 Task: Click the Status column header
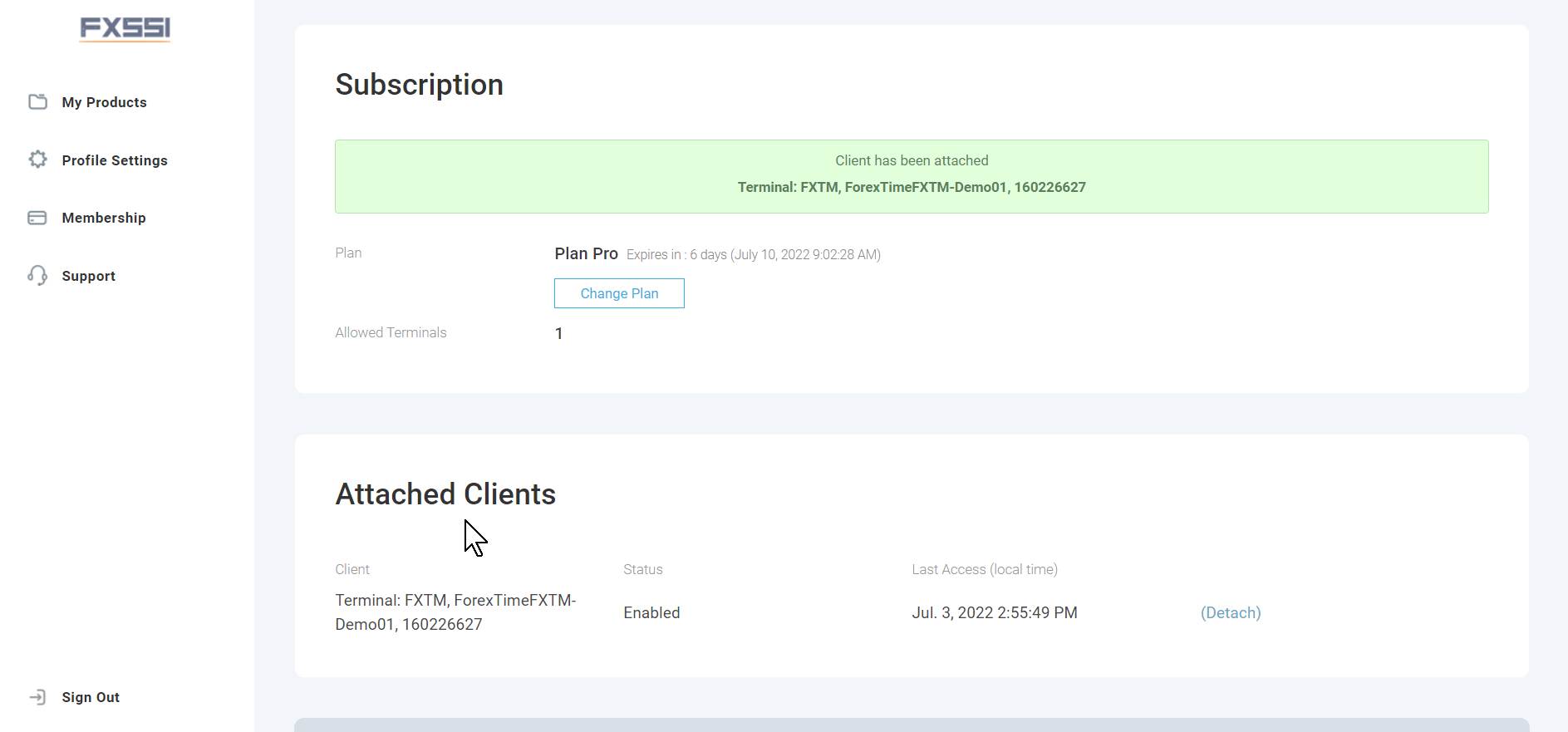pos(643,569)
